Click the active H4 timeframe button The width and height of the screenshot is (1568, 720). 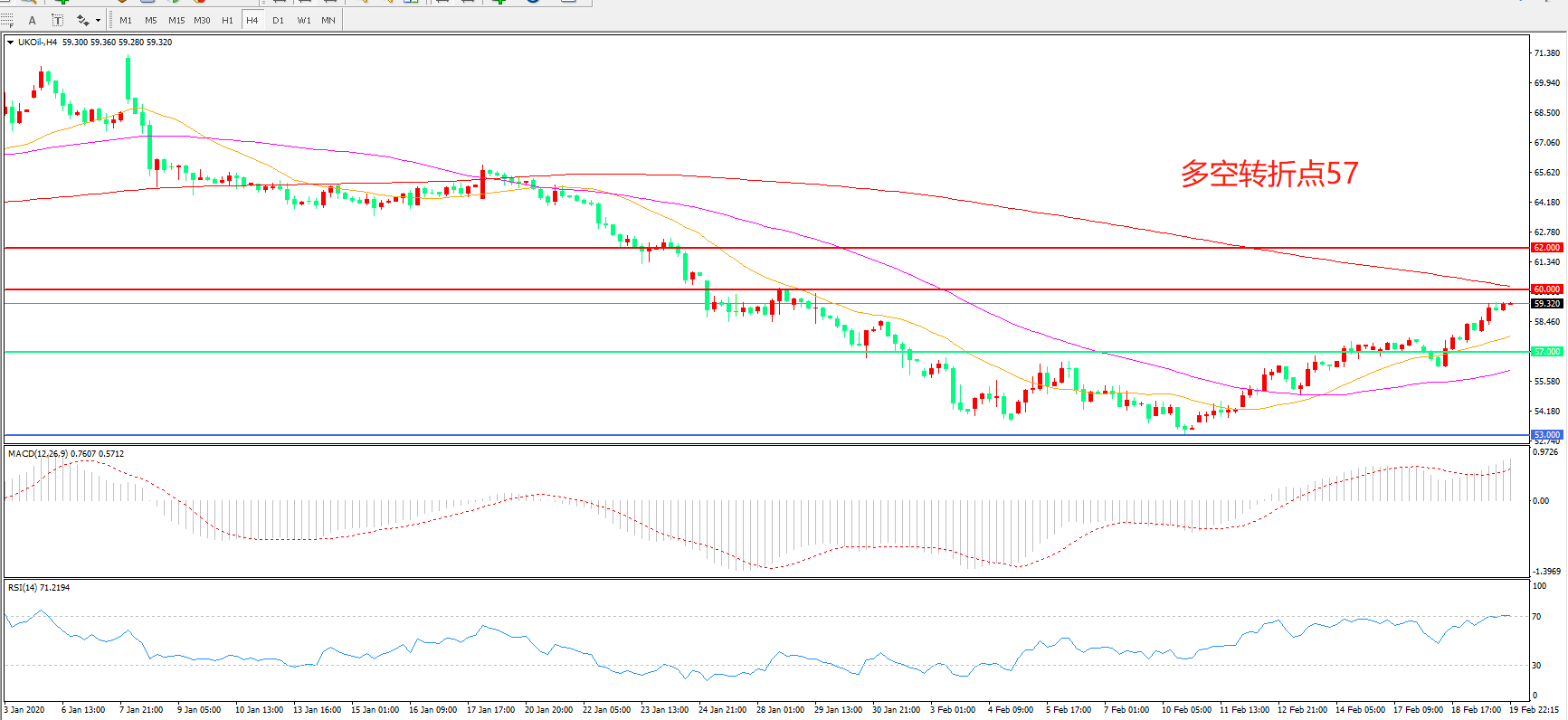[252, 20]
